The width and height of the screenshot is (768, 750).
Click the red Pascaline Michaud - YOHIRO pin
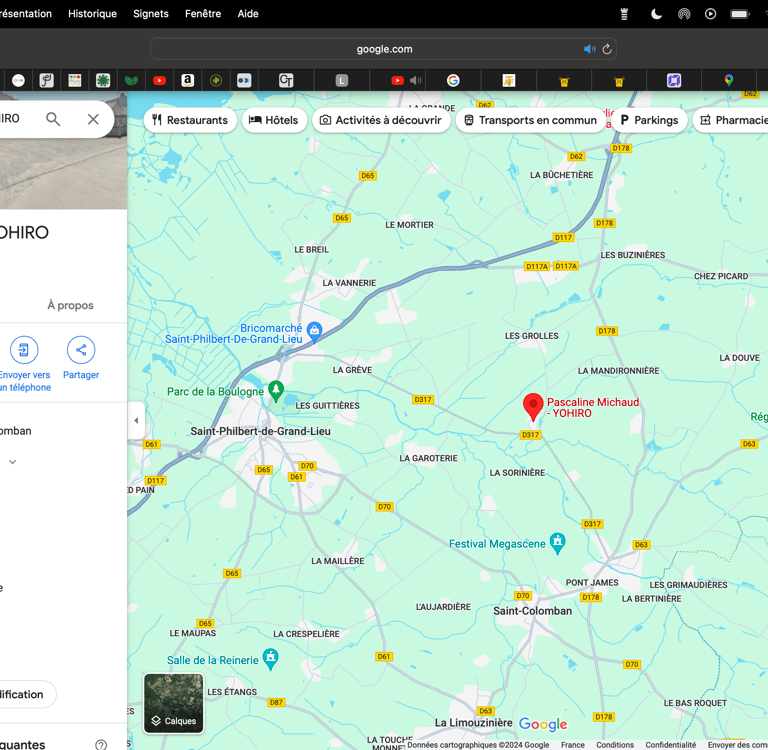pos(533,407)
